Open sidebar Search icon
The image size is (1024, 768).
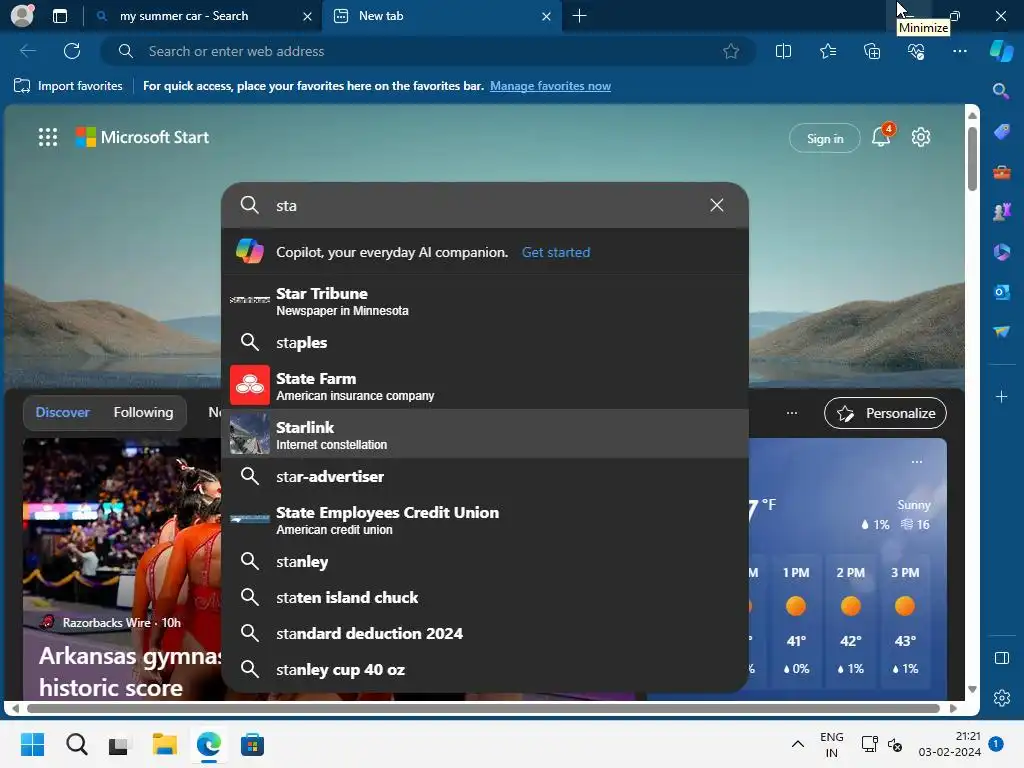click(1001, 91)
